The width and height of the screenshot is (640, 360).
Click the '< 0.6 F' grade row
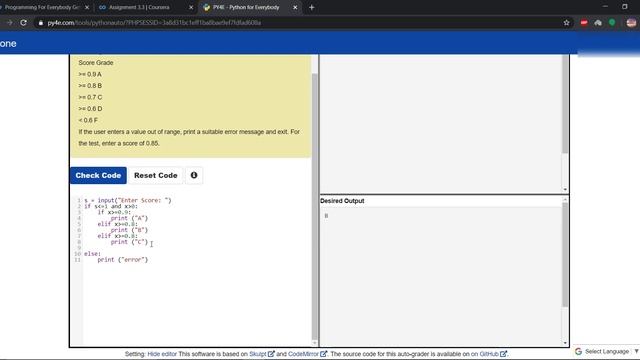coord(88,120)
